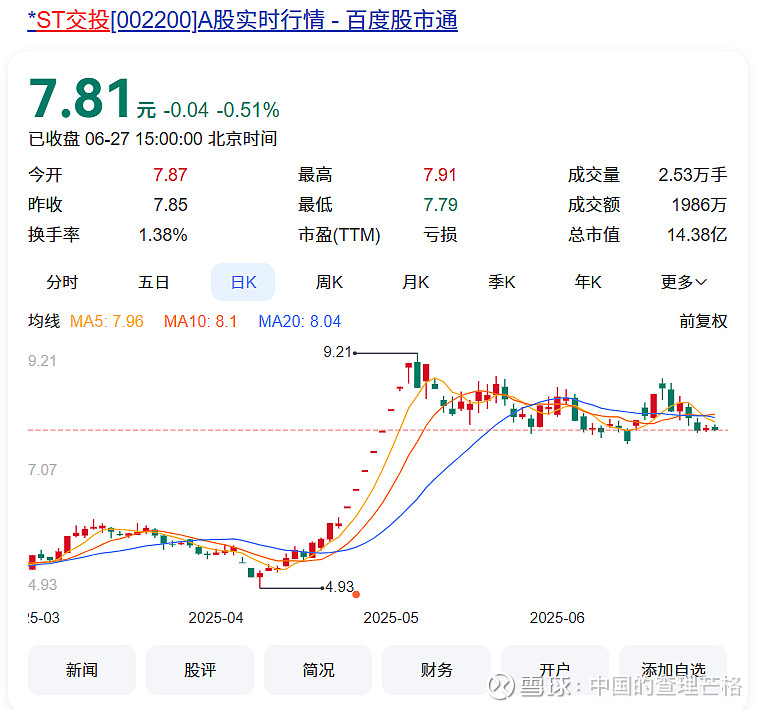The width and height of the screenshot is (765, 710).
Task: Click the 最低 value 7.79
Action: pyautogui.click(x=440, y=205)
